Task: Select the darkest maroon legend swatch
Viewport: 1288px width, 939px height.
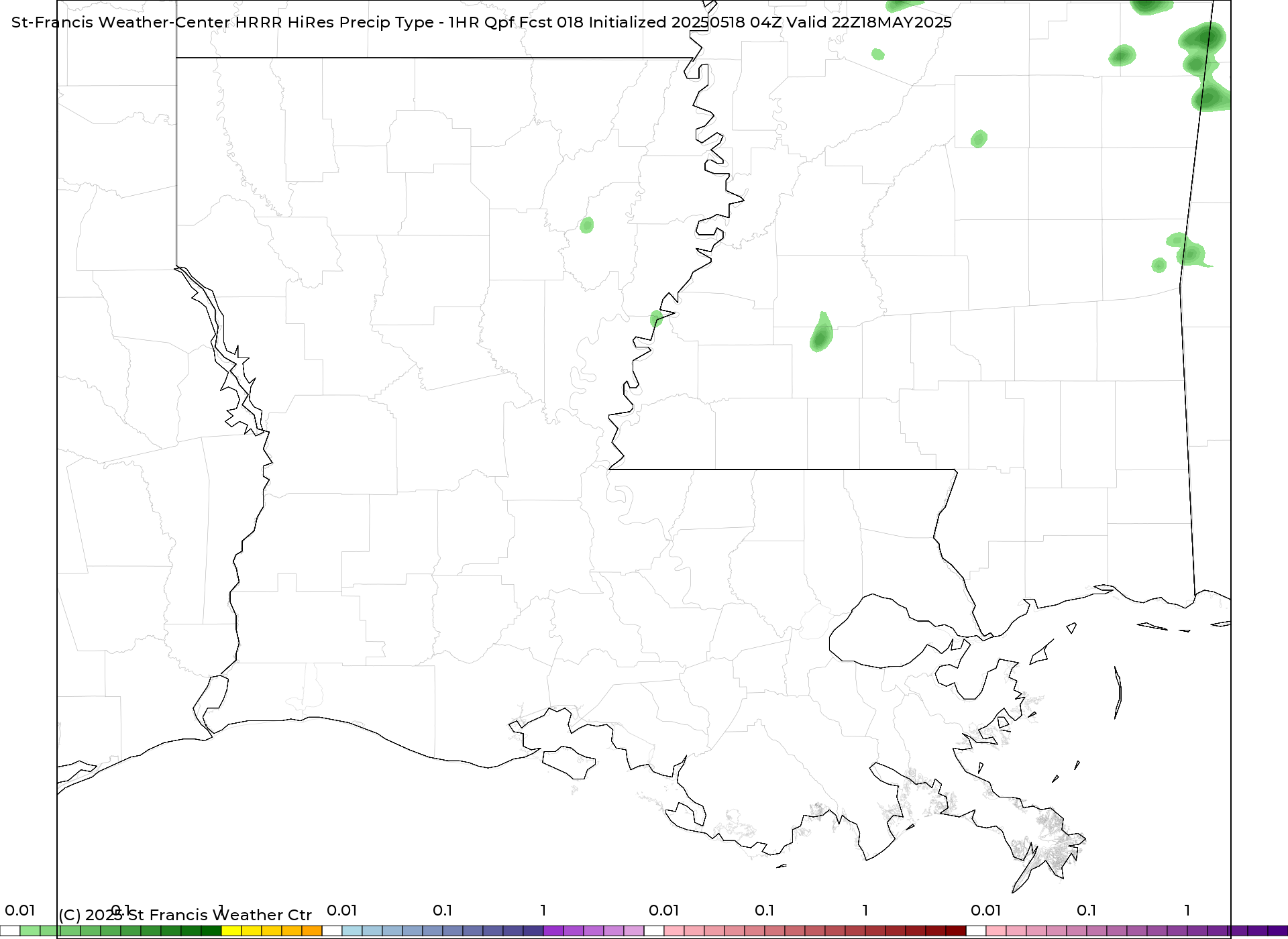Action: tap(956, 931)
